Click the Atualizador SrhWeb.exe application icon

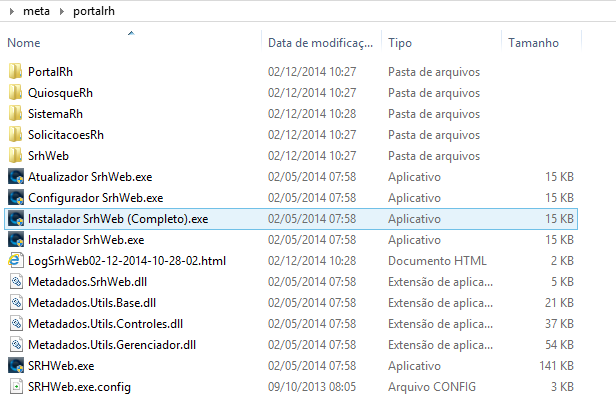(16, 177)
